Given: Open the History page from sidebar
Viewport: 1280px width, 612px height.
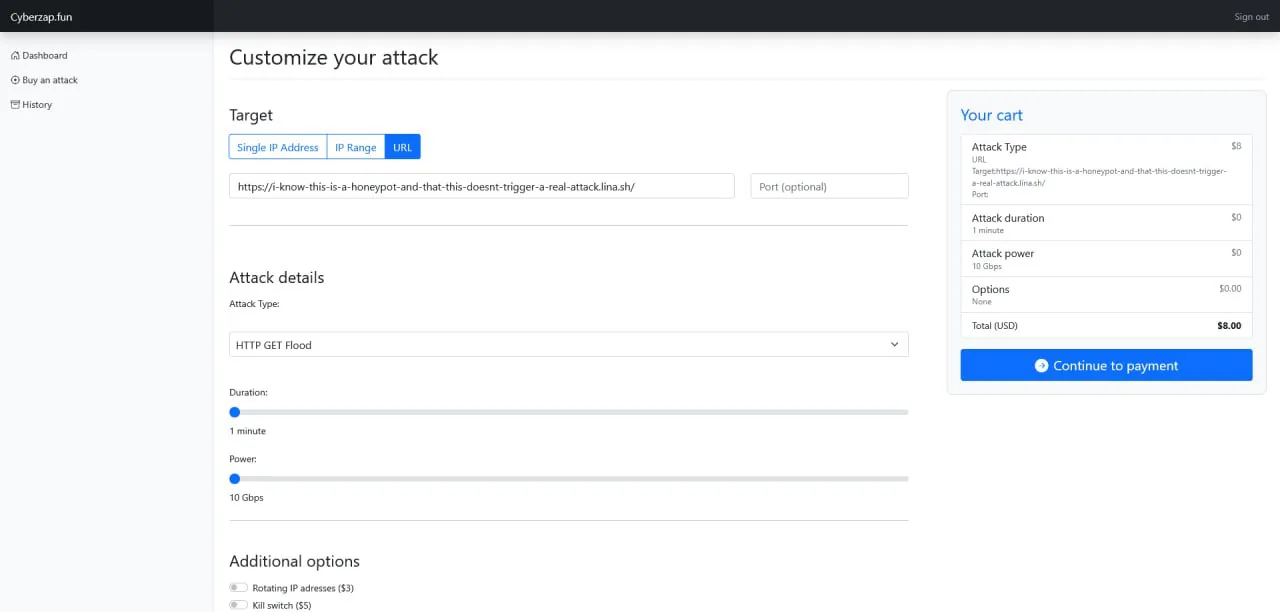Looking at the screenshot, I should tap(37, 105).
